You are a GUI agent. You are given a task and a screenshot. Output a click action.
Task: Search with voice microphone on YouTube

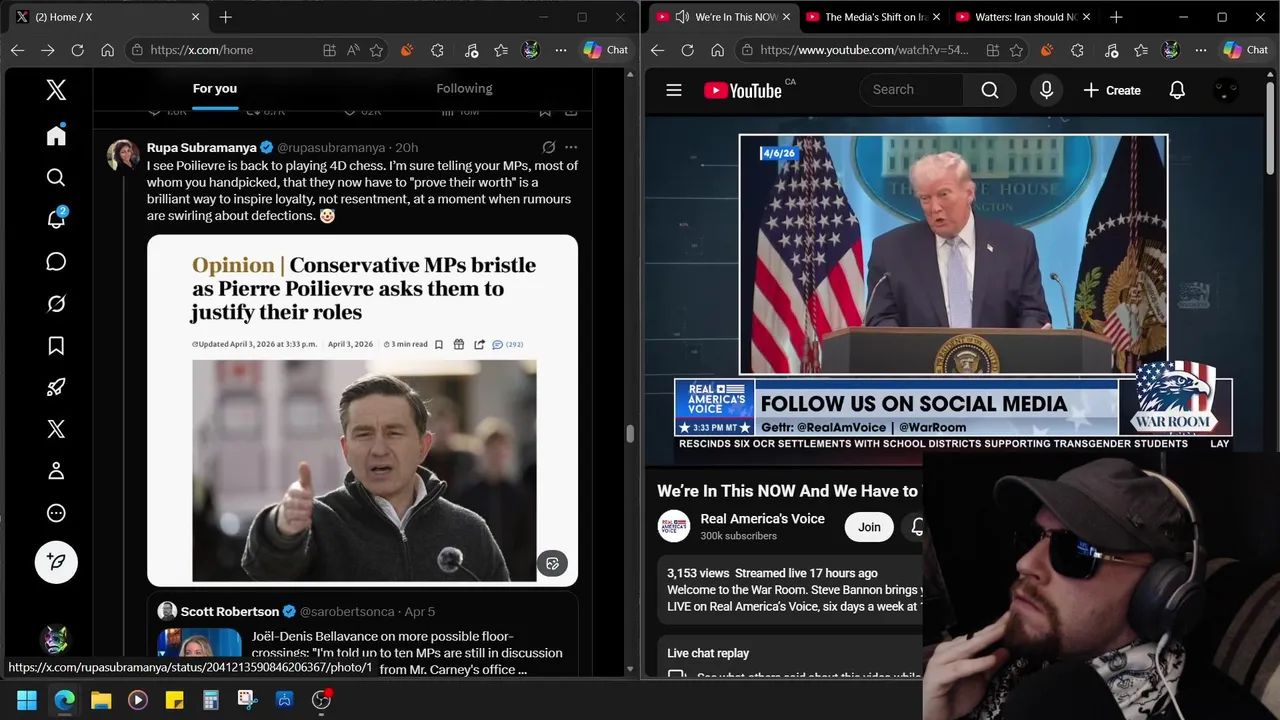[1046, 90]
